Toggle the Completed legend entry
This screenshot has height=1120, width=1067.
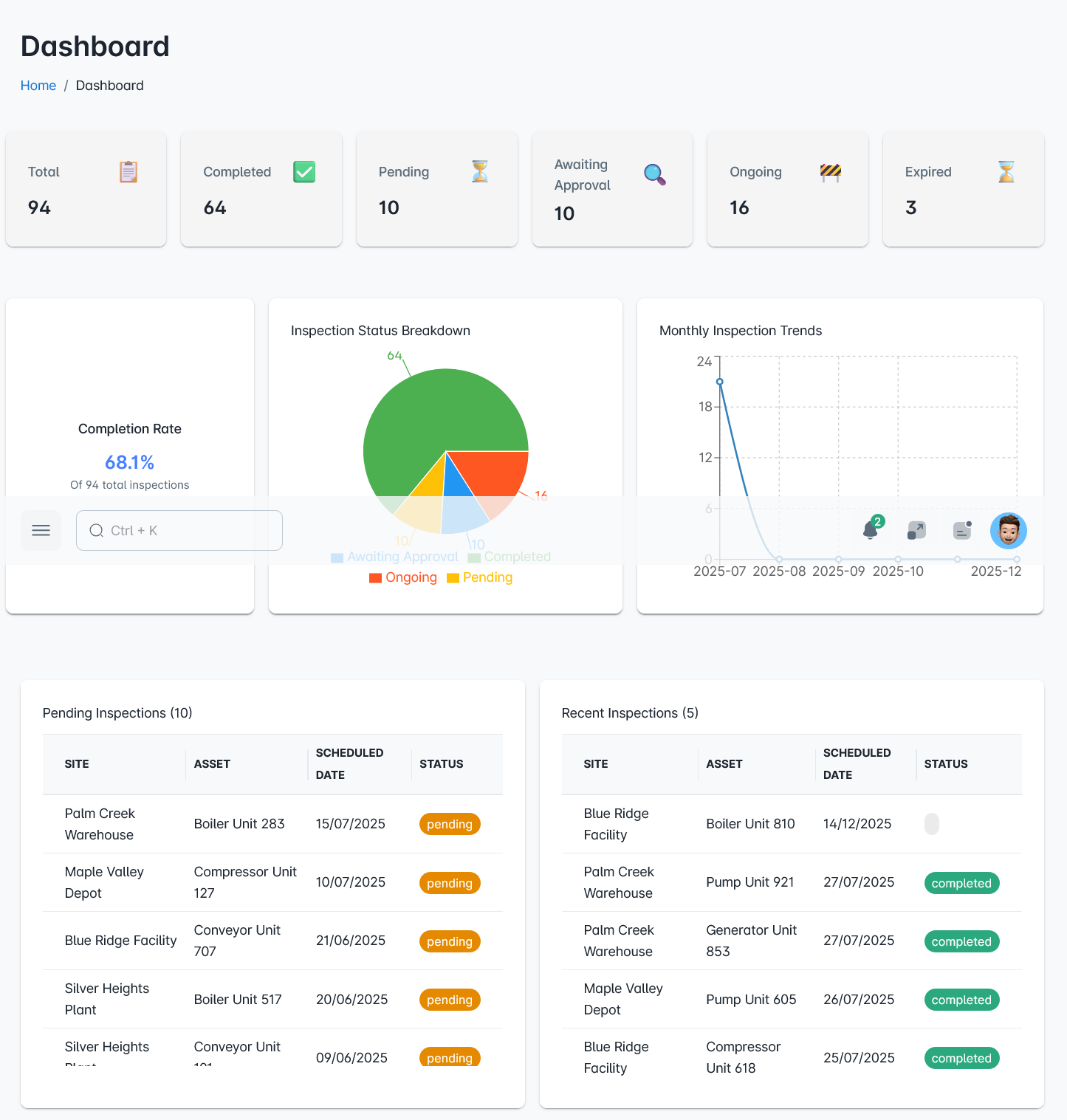tap(510, 557)
